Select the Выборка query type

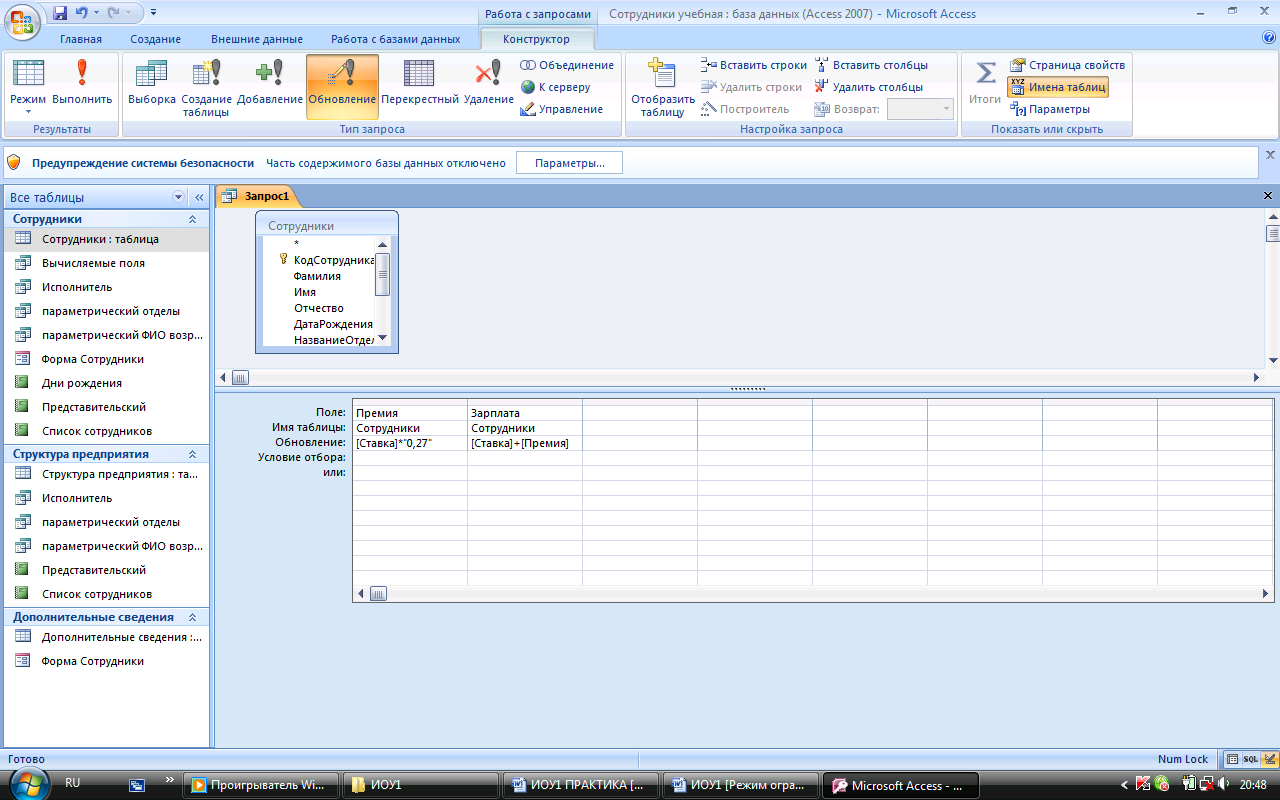pyautogui.click(x=152, y=86)
